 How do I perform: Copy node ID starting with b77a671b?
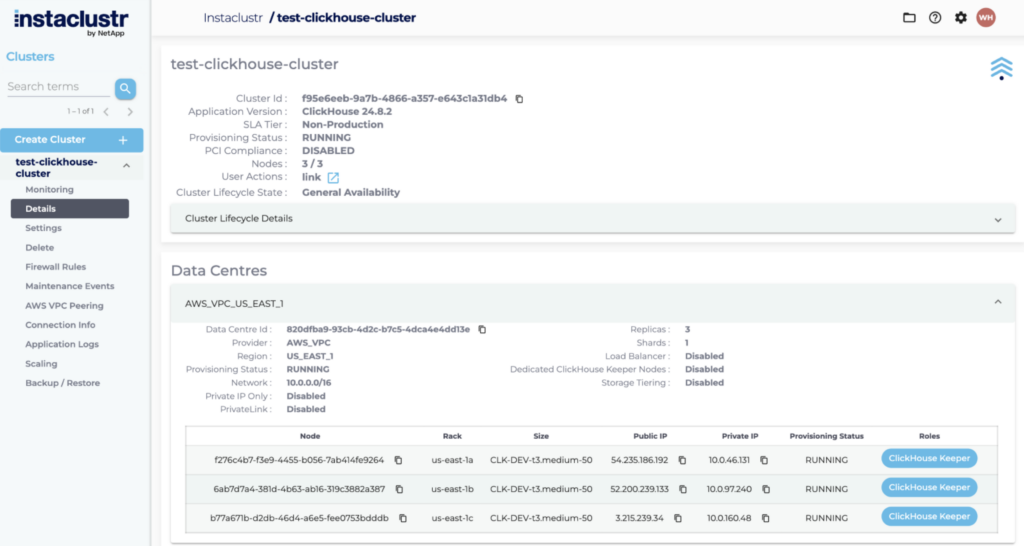(403, 518)
